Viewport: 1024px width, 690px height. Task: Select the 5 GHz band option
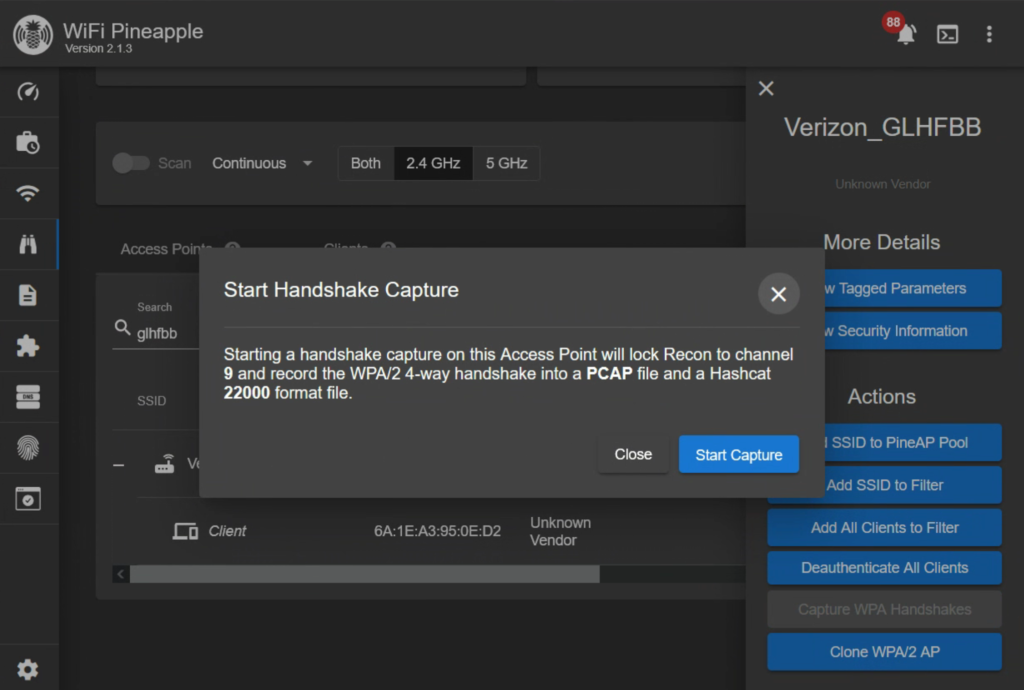coord(506,163)
